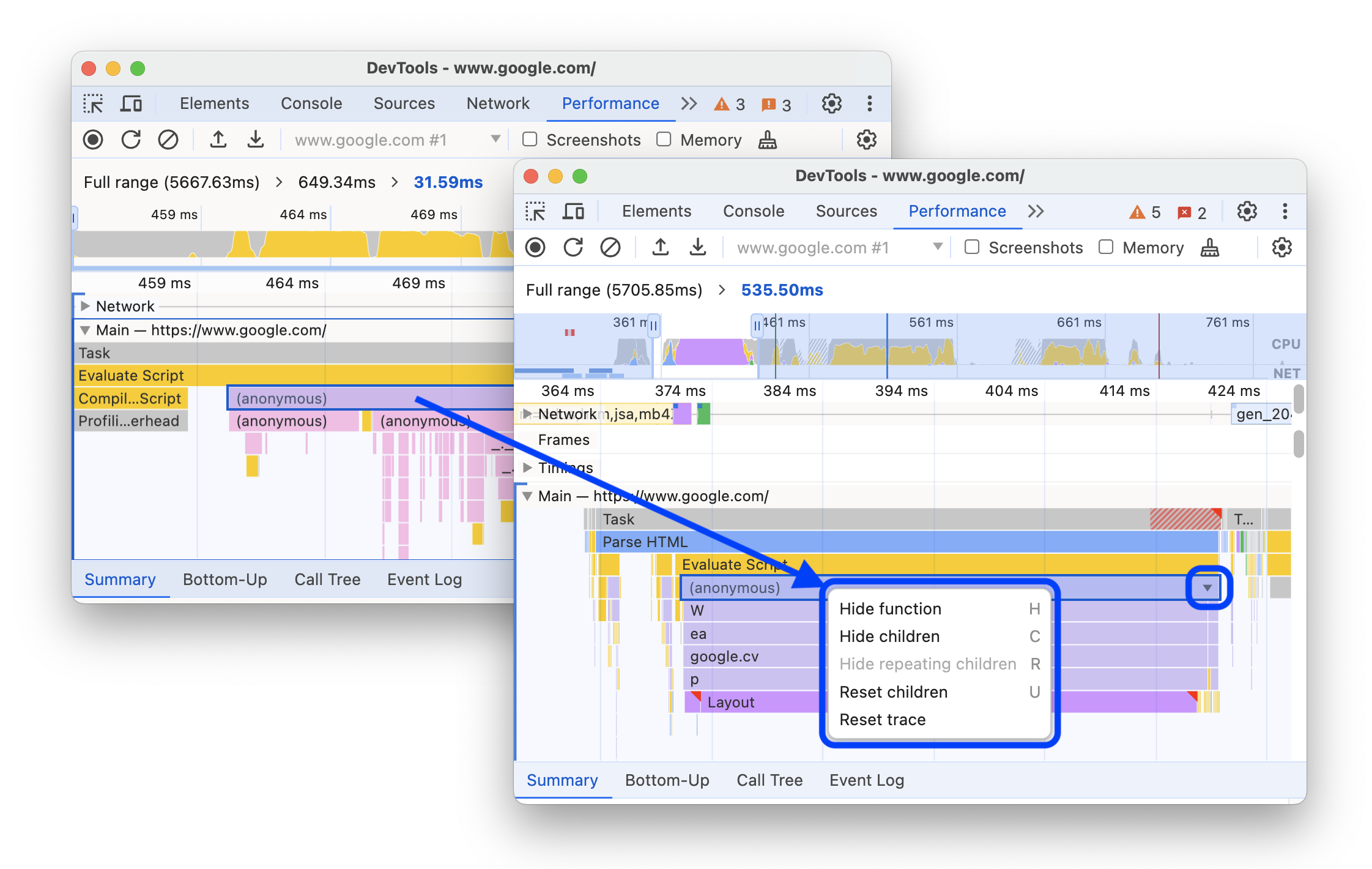Expand the Timings track section
Image resolution: width=1372 pixels, height=869 pixels.
530,468
